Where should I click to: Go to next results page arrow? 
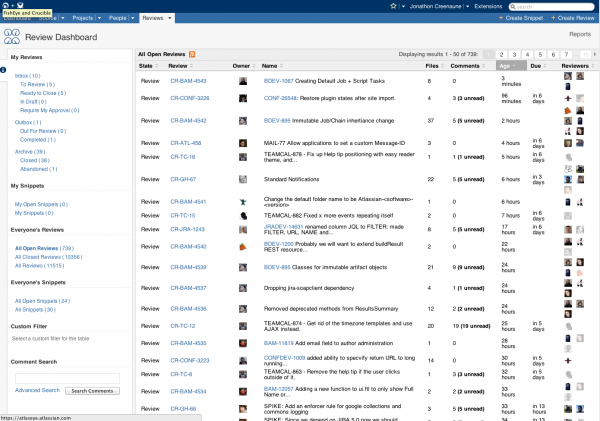pyautogui.click(x=595, y=54)
